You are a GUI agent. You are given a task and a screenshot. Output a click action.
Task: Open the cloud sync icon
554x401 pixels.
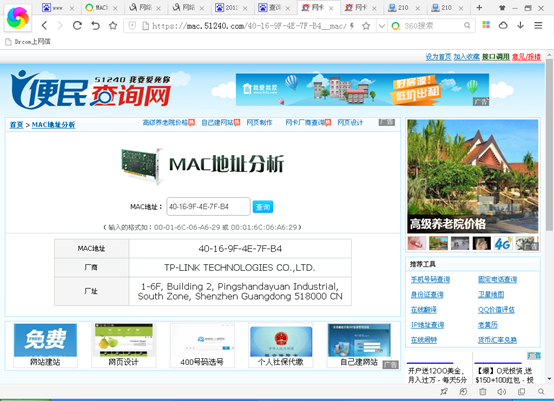pos(503,25)
